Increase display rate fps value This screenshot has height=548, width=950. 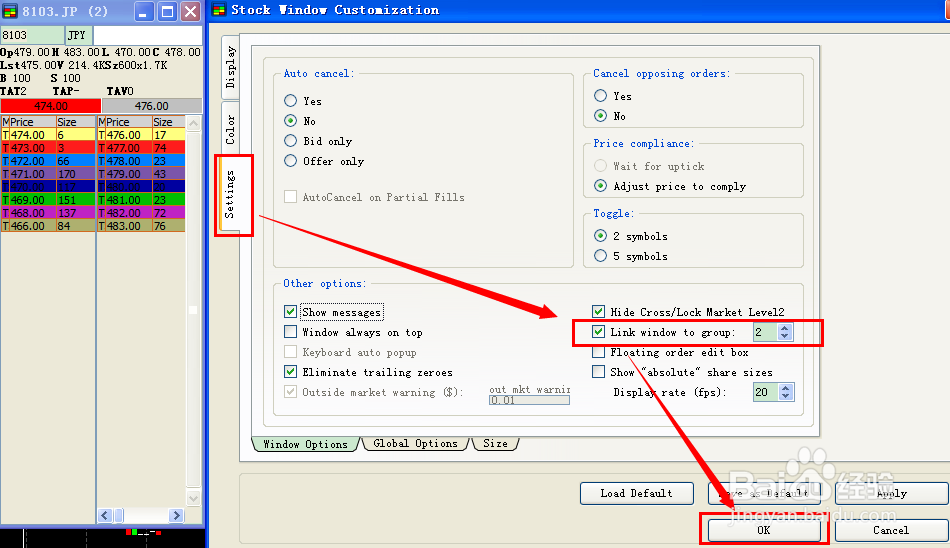786,388
